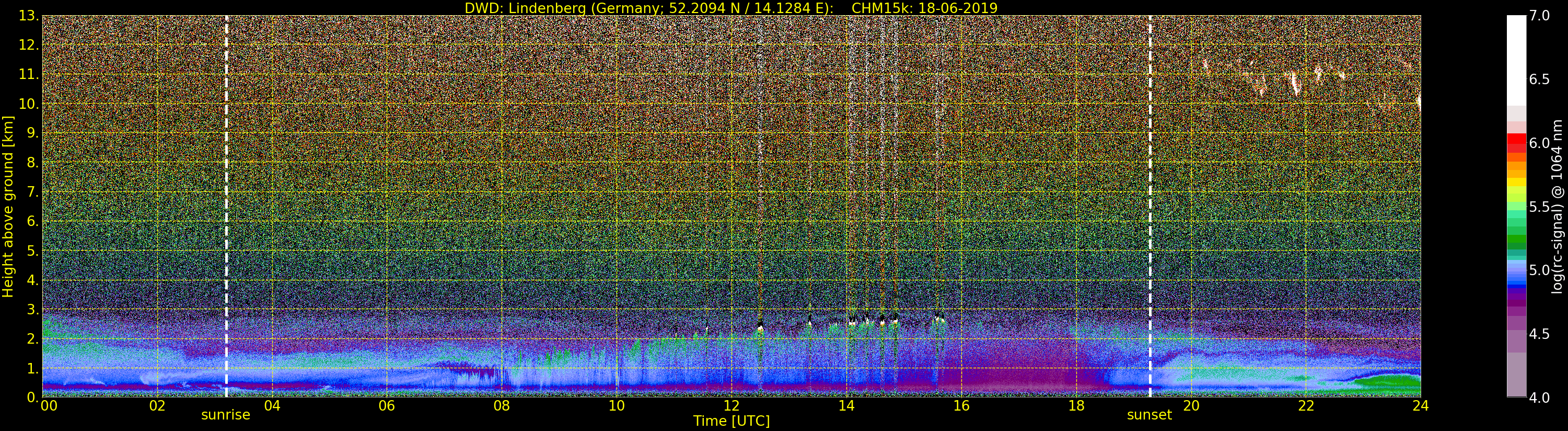Click the height axis tick '9.'
This screenshot has width=1568, height=431.
33,133
